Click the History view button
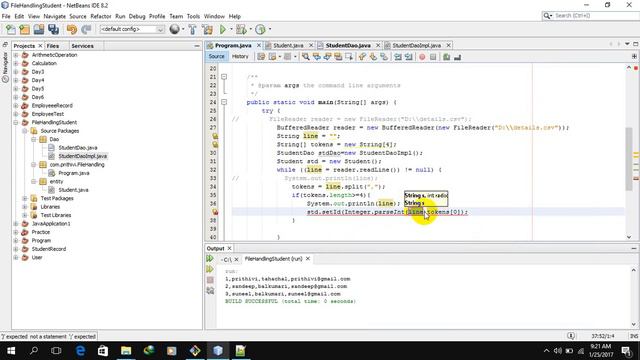 pos(240,57)
